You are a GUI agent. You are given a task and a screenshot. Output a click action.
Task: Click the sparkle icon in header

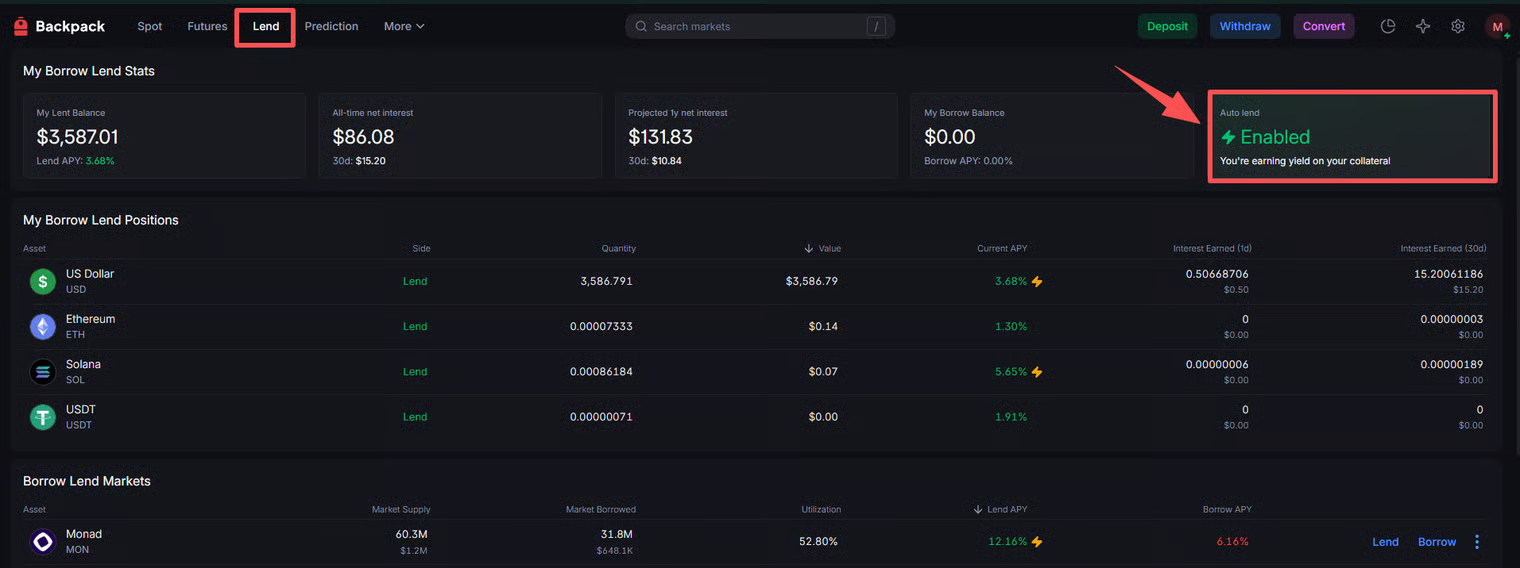pyautogui.click(x=1423, y=27)
